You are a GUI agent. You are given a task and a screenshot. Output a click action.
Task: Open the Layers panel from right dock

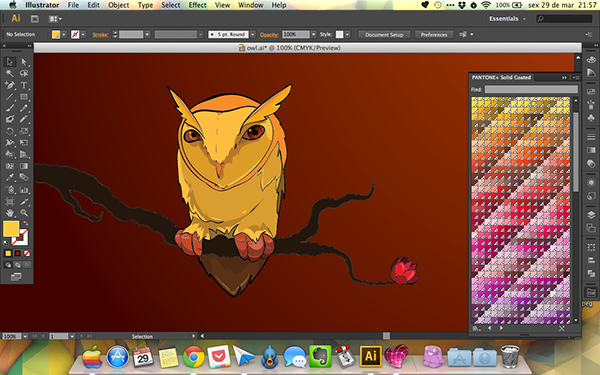(x=591, y=215)
